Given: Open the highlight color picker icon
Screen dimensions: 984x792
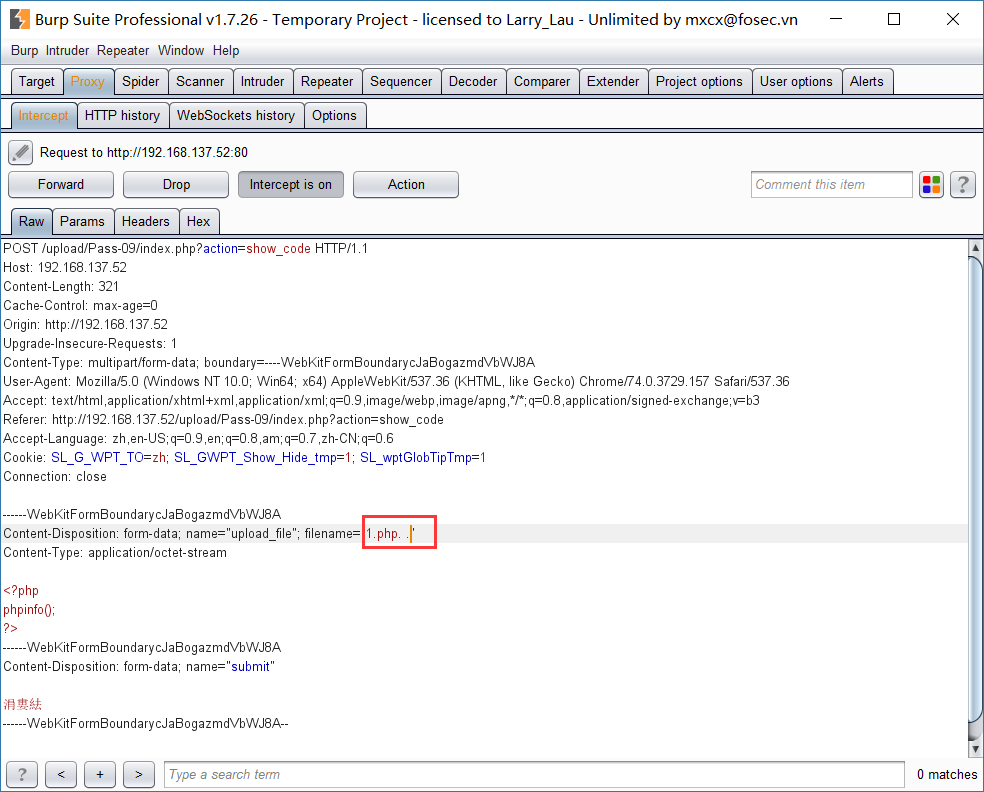Looking at the screenshot, I should [931, 185].
